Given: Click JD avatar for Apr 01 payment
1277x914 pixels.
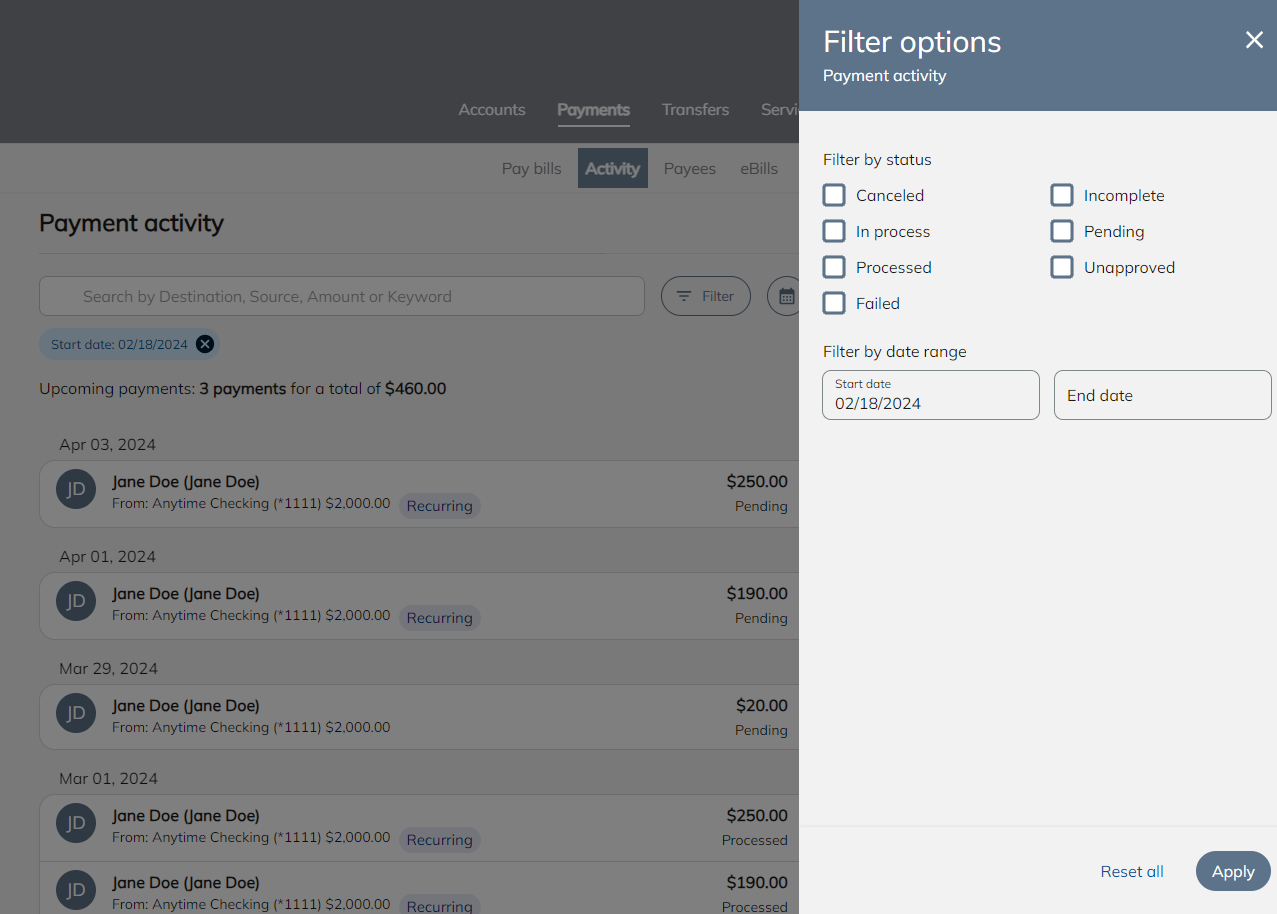Looking at the screenshot, I should (76, 601).
